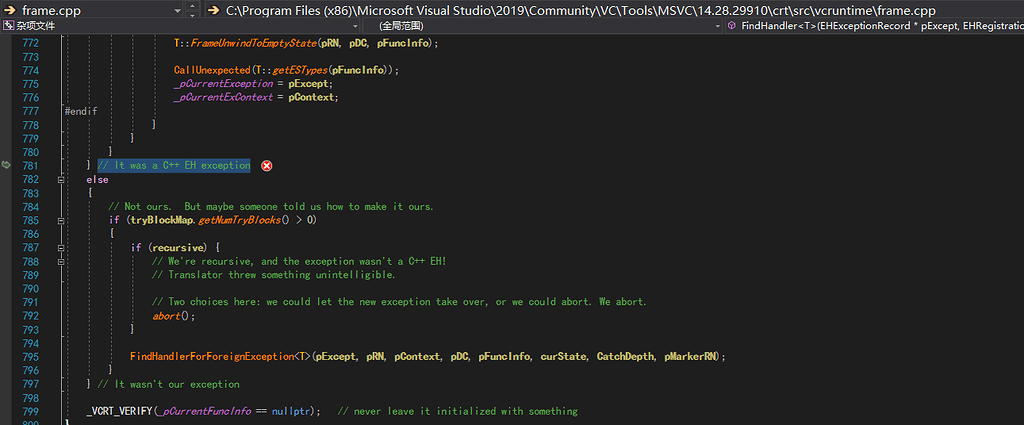Click the orange arrow before the file path
The image size is (1024, 425).
click(x=213, y=10)
